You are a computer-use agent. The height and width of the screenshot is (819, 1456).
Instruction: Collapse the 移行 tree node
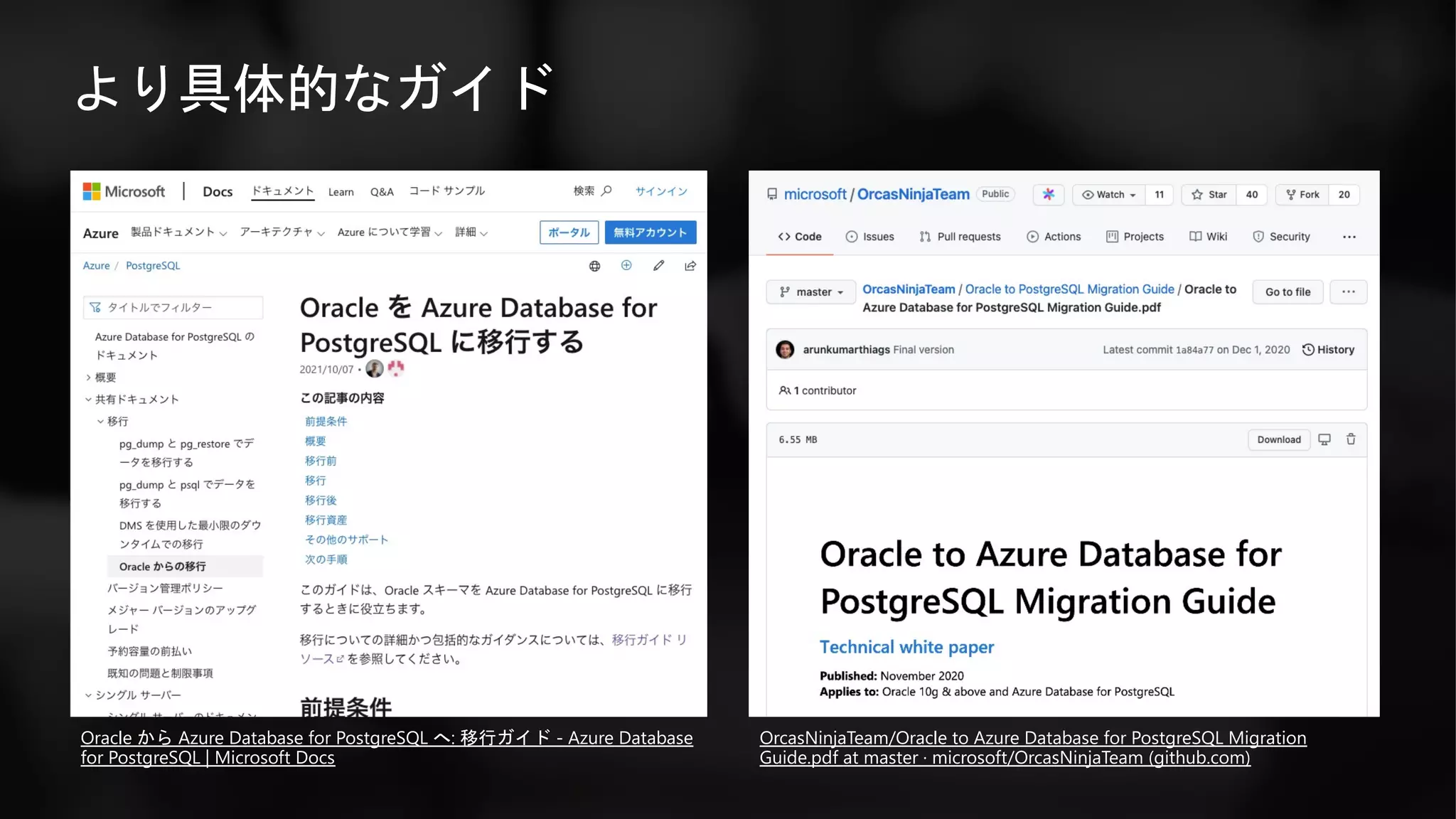[x=101, y=422]
